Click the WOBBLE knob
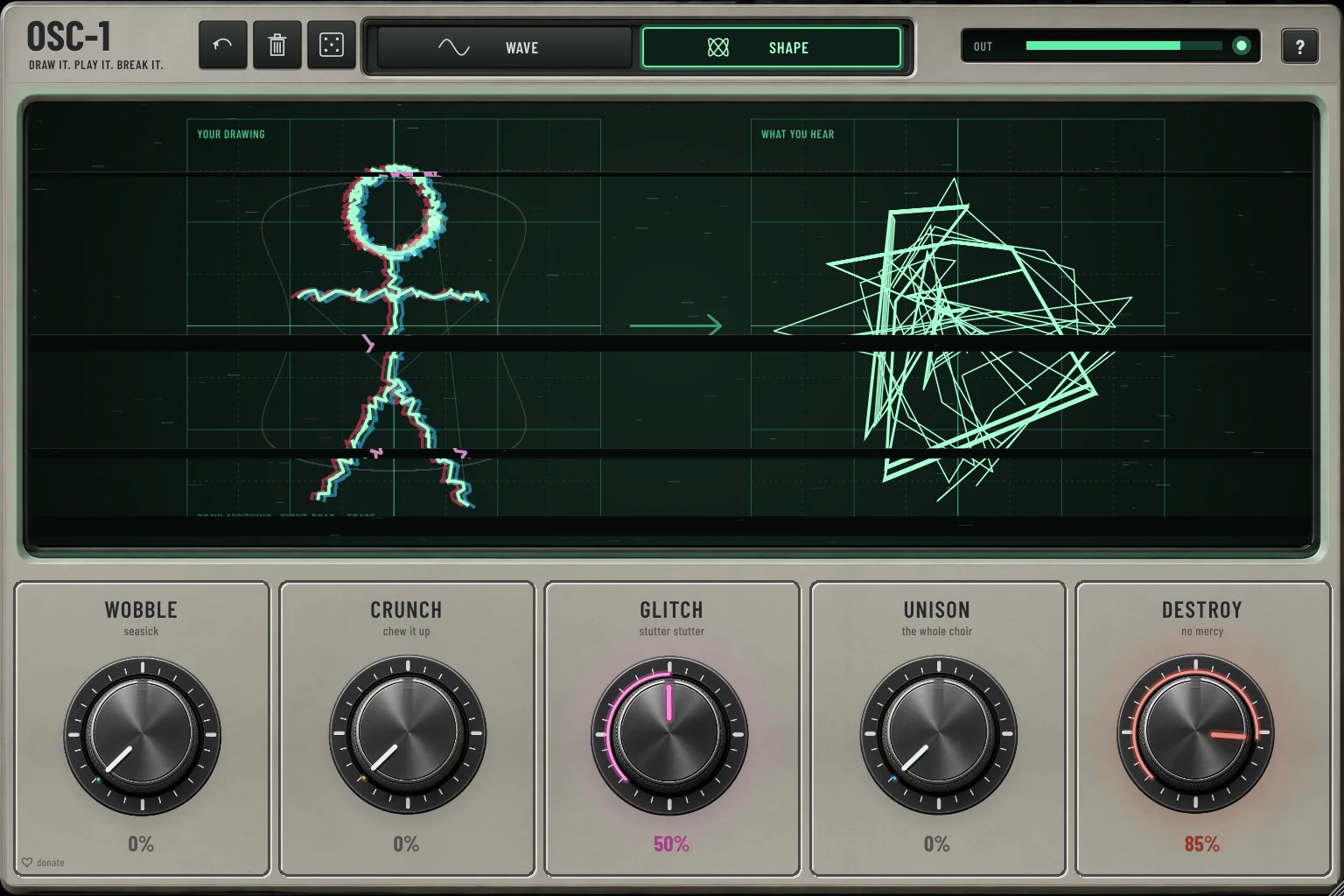 142,735
